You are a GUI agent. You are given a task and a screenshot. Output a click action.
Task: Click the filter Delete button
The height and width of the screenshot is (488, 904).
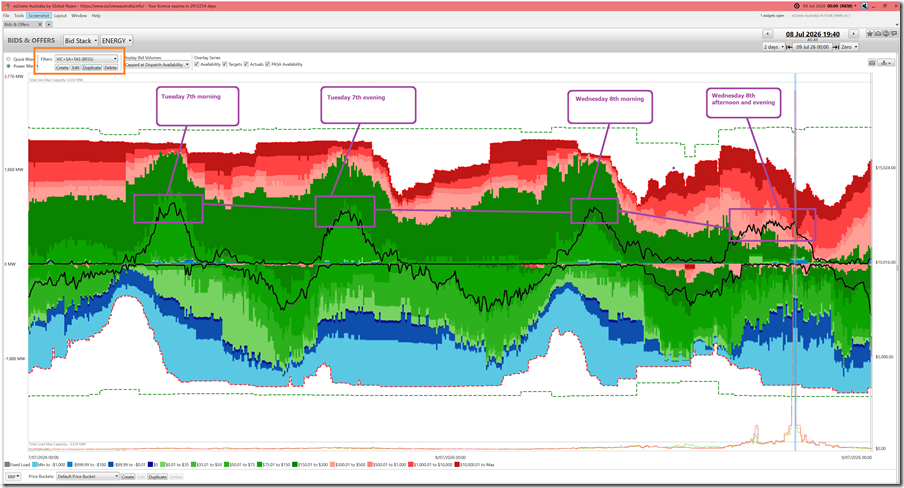click(111, 67)
